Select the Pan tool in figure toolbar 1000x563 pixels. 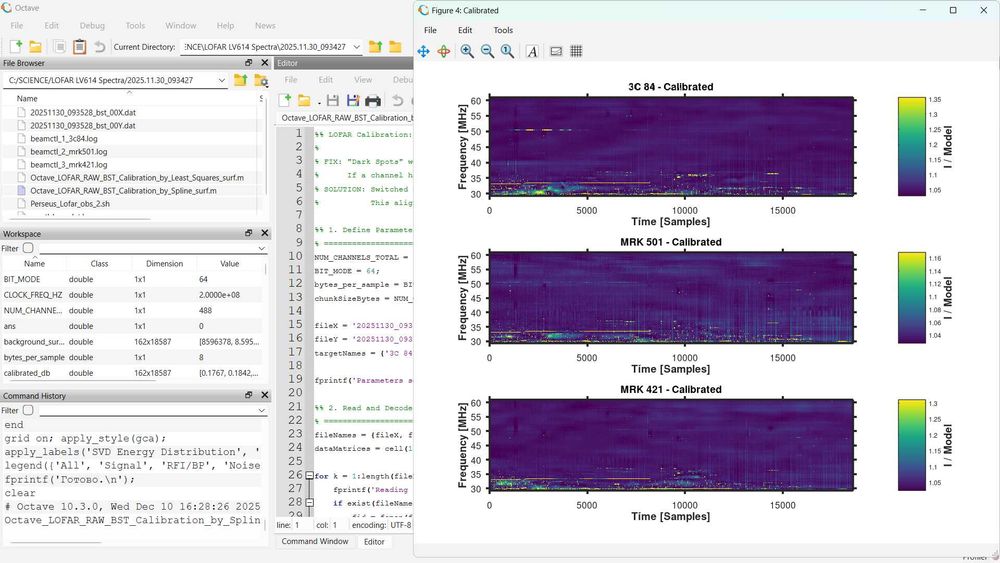(424, 51)
